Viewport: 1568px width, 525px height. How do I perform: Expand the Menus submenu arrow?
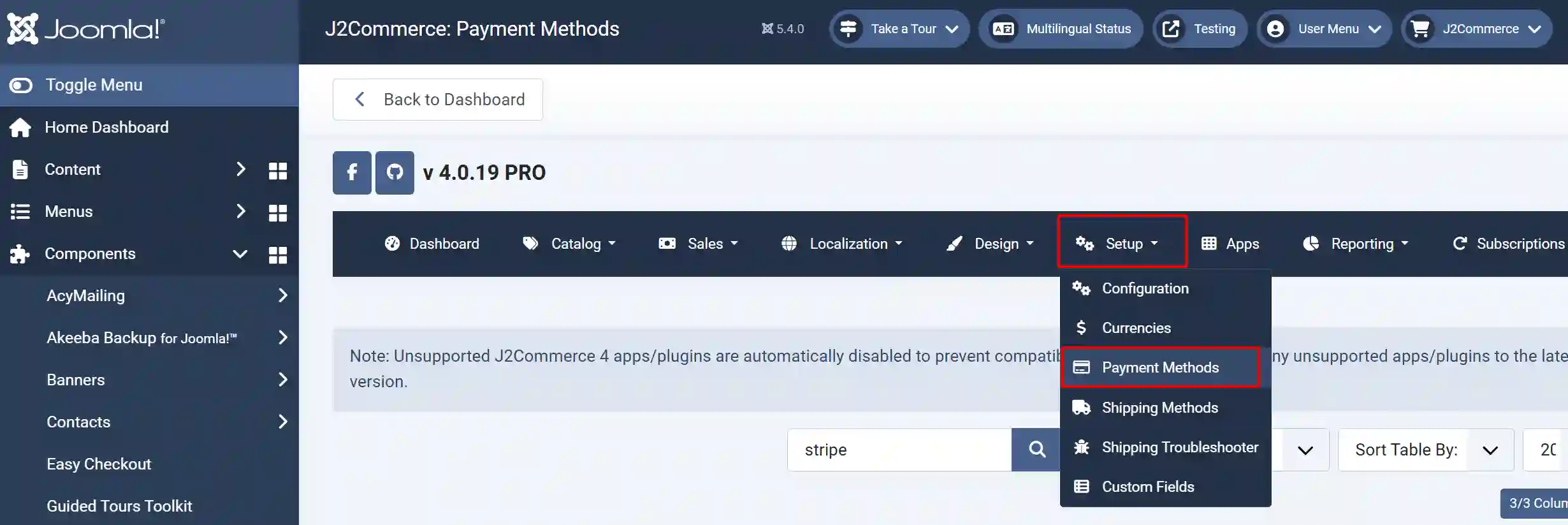[x=240, y=211]
